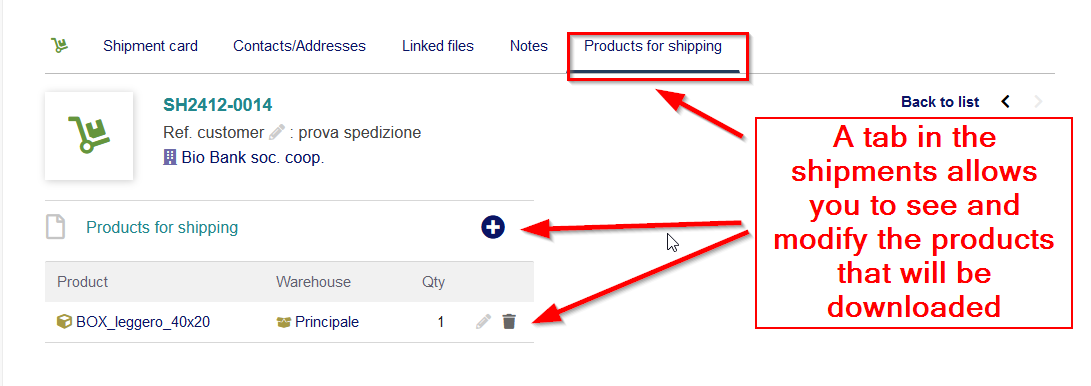
Task: Go to next shipment with right chevron
Action: pos(1039,102)
